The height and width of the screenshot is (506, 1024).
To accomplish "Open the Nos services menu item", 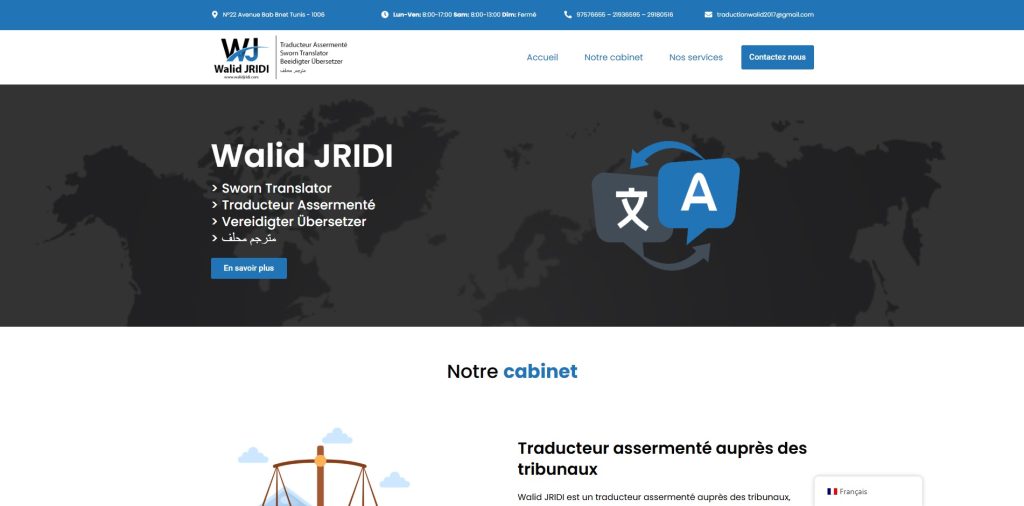I will [696, 57].
